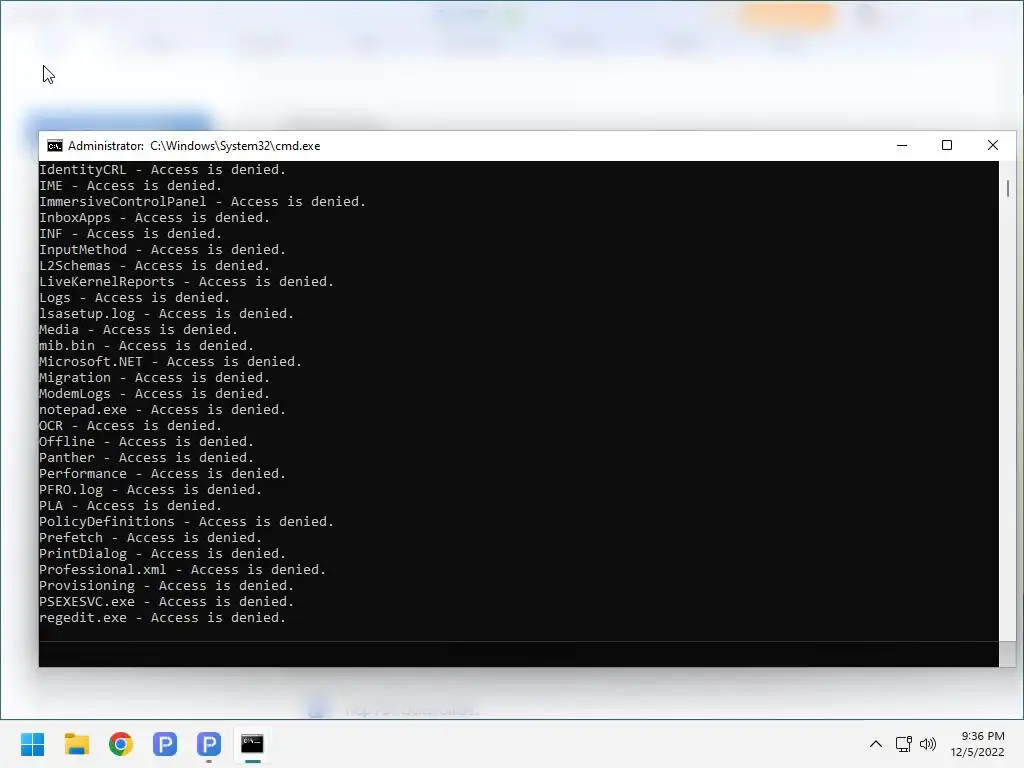This screenshot has width=1024, height=768.
Task: Open the network status tray icon
Action: pyautogui.click(x=904, y=744)
